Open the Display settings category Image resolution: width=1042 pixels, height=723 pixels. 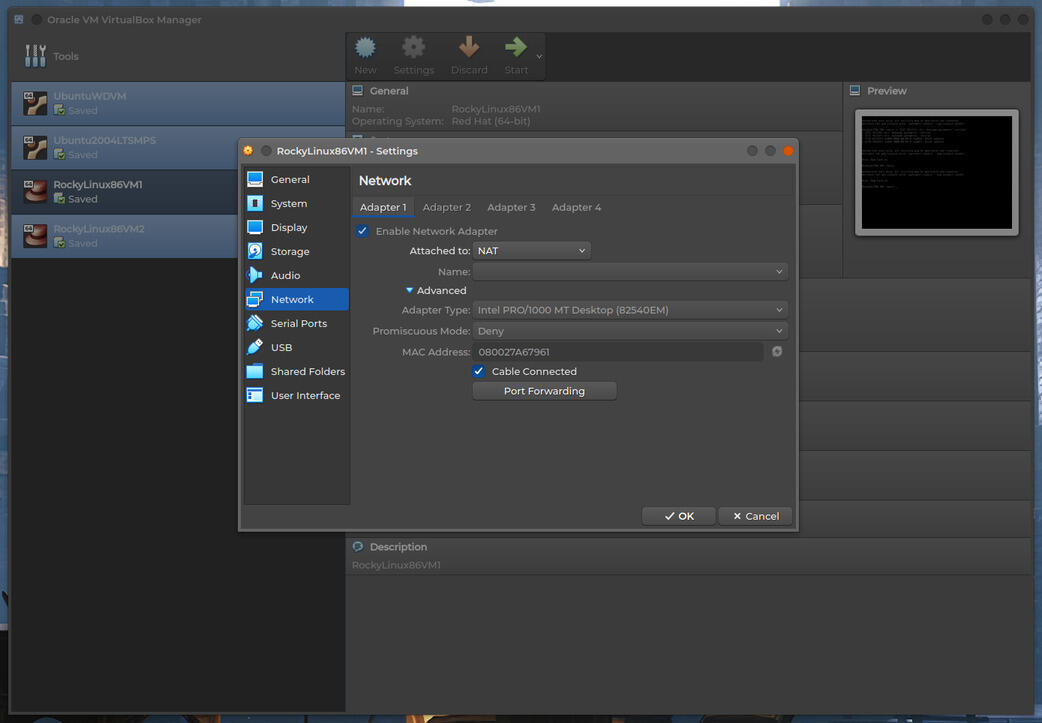pyautogui.click(x=296, y=227)
